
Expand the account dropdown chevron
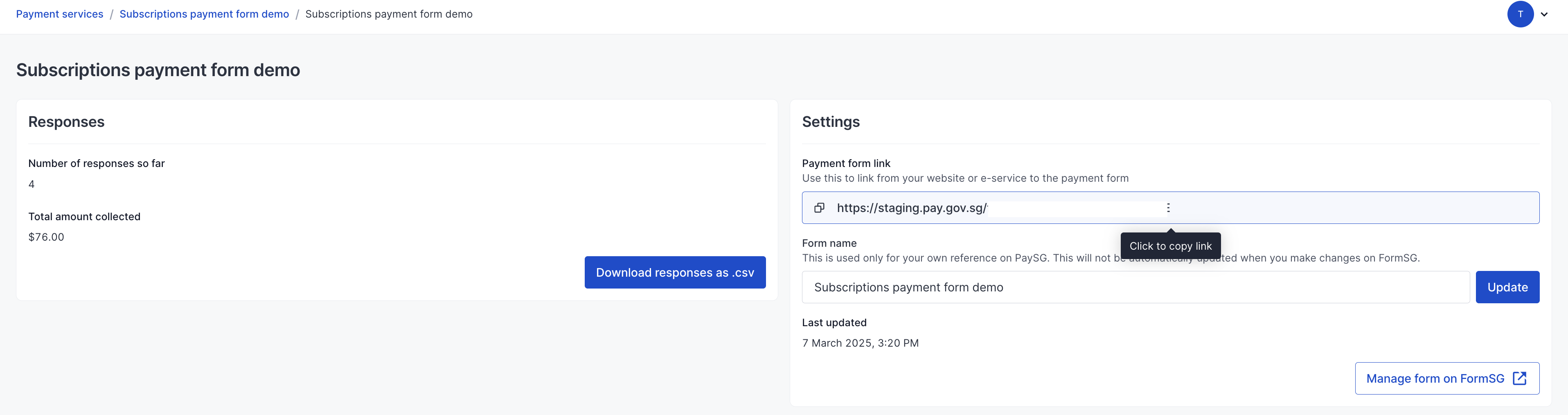pyautogui.click(x=1544, y=15)
